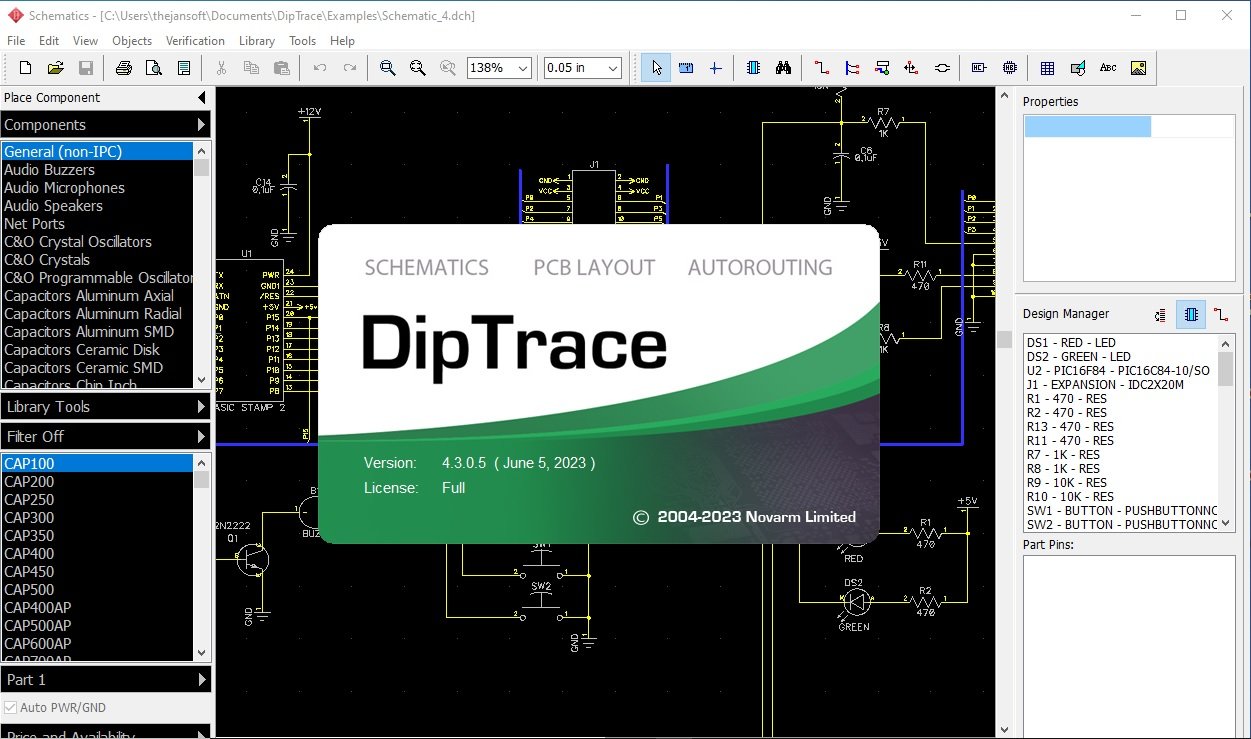This screenshot has height=739, width=1251.
Task: Select the Audio Buzzers library
Action: click(97, 170)
